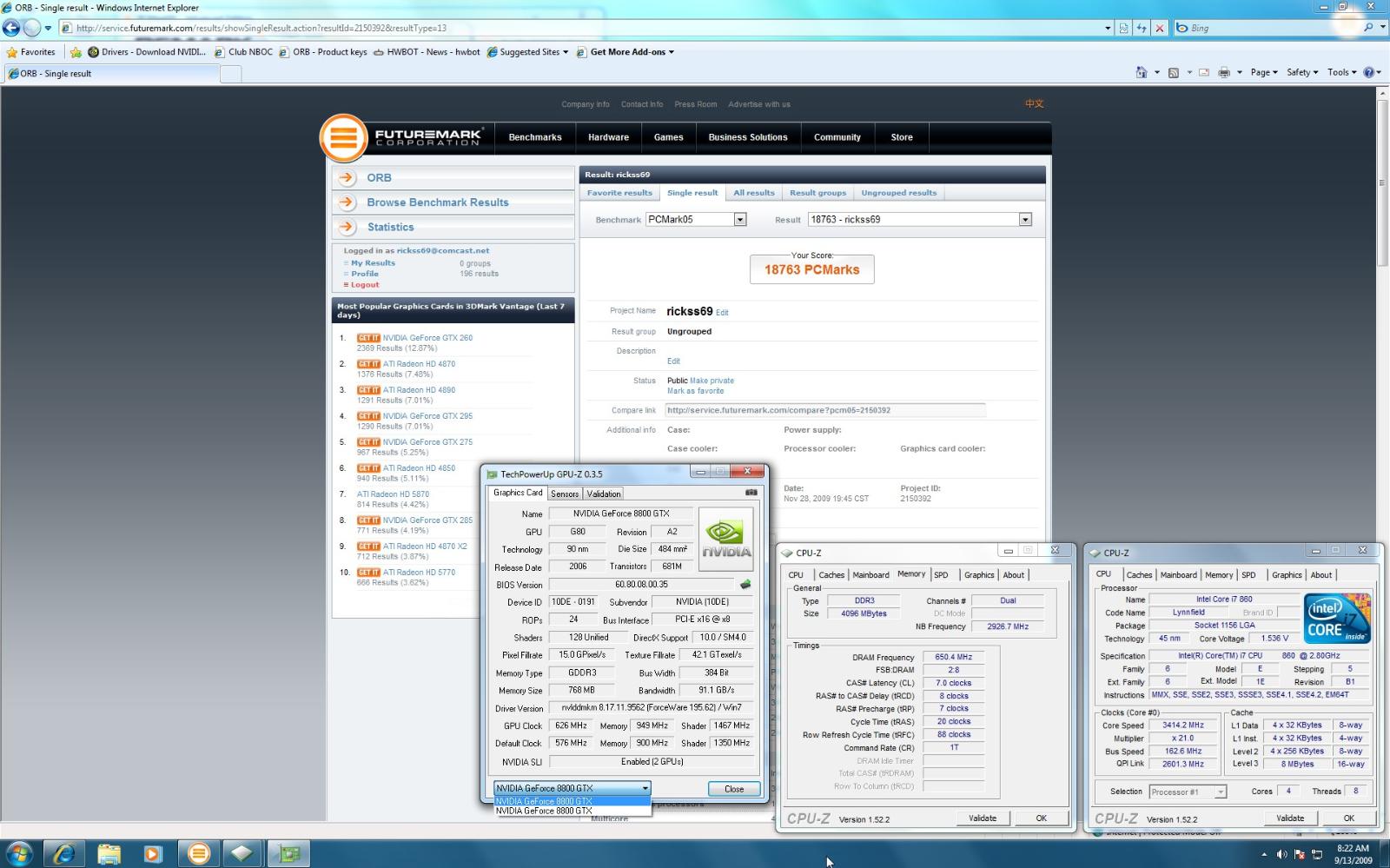
Task: Open Caches tab in the CPU-Z processor window
Action: [x=1139, y=574]
